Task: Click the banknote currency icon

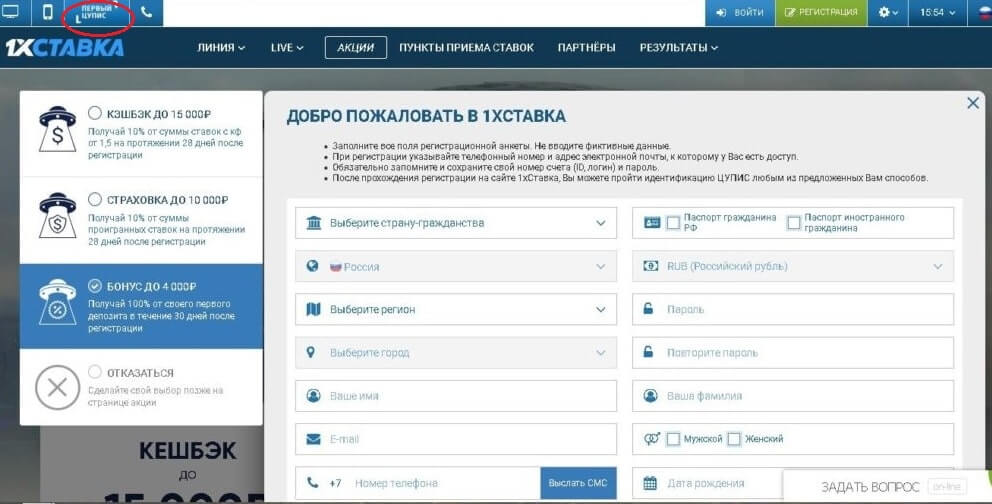Action: click(650, 266)
